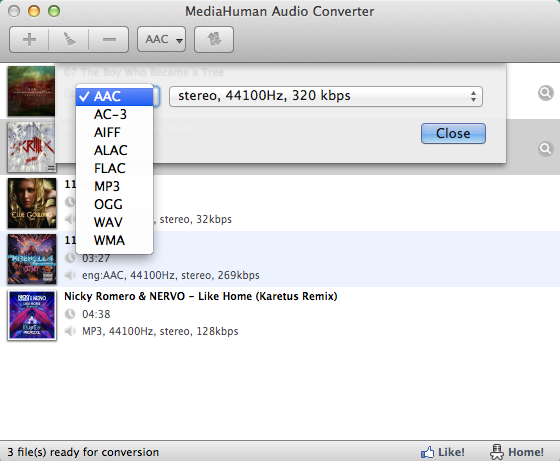Viewport: 560px width, 461px height.
Task: Select the first track's red tree album cover
Action: 31,91
